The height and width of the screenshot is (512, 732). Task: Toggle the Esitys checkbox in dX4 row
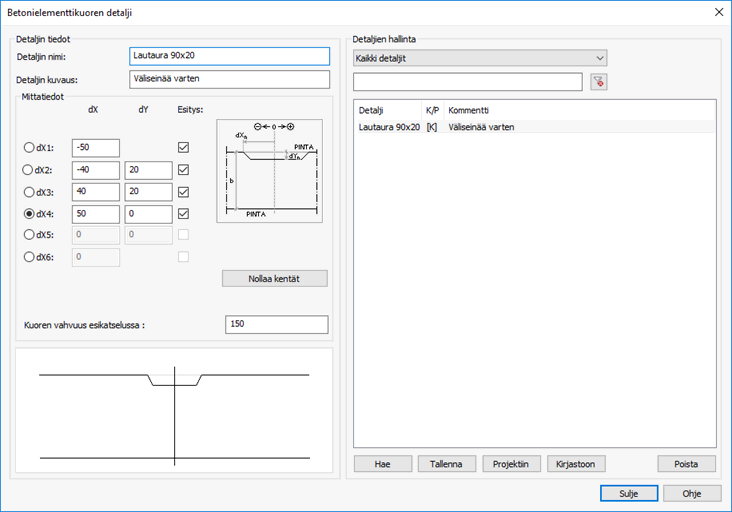tap(183, 214)
